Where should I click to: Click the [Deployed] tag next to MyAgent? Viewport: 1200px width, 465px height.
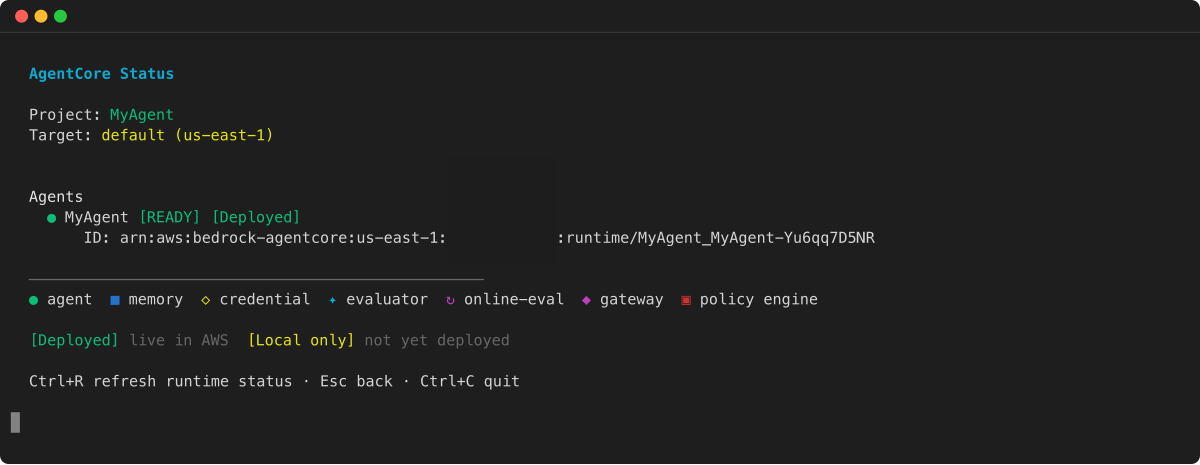(256, 217)
